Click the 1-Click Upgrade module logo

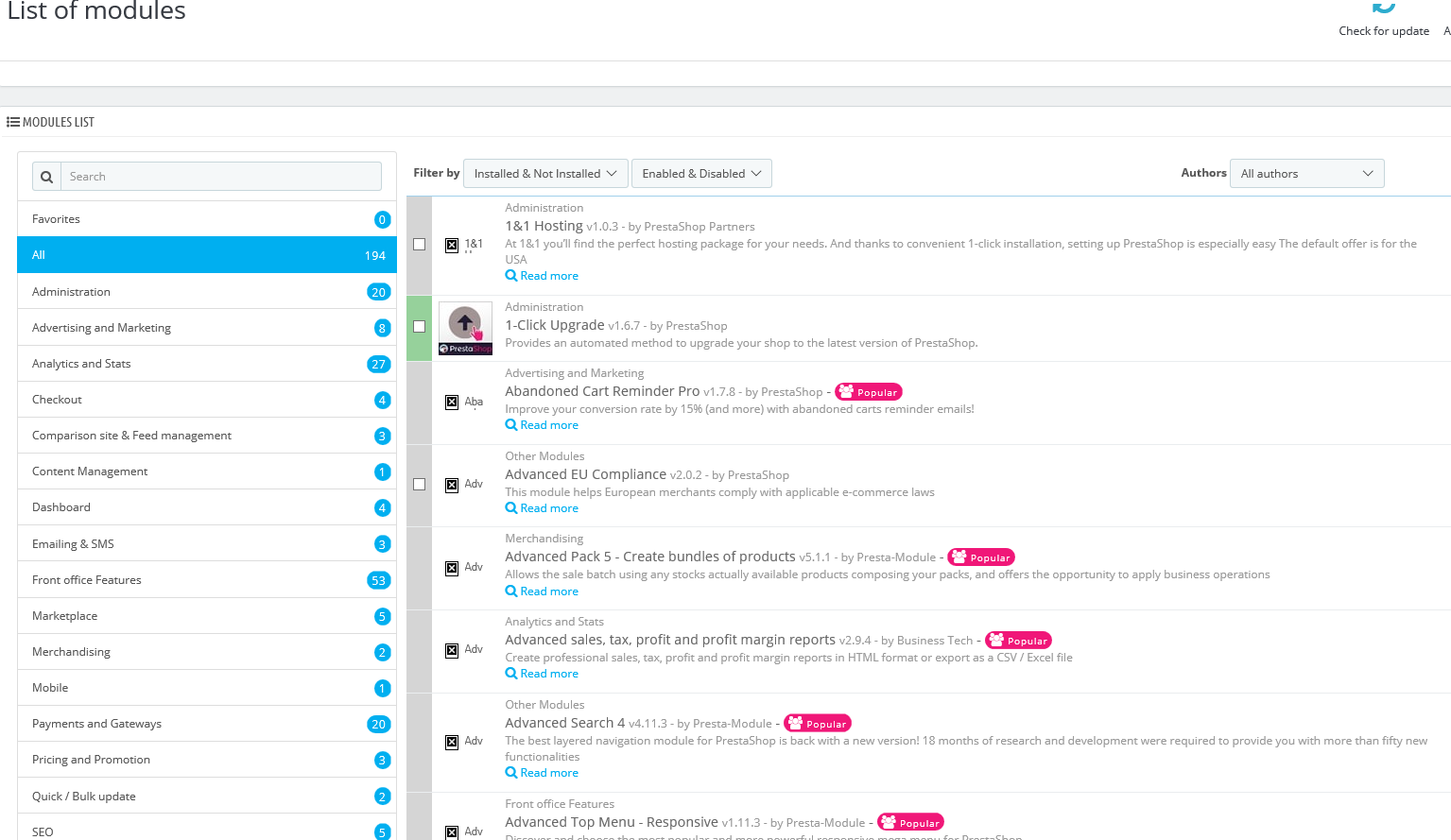point(465,328)
